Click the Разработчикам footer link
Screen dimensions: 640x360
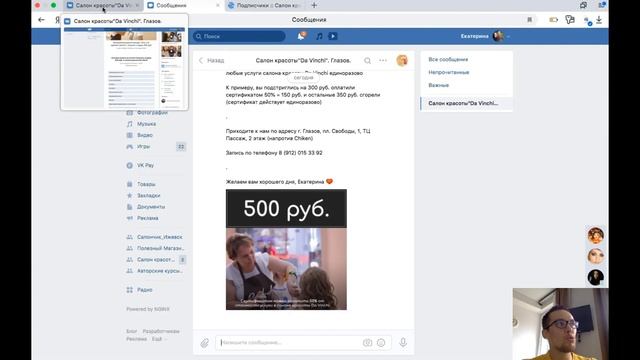(161, 331)
